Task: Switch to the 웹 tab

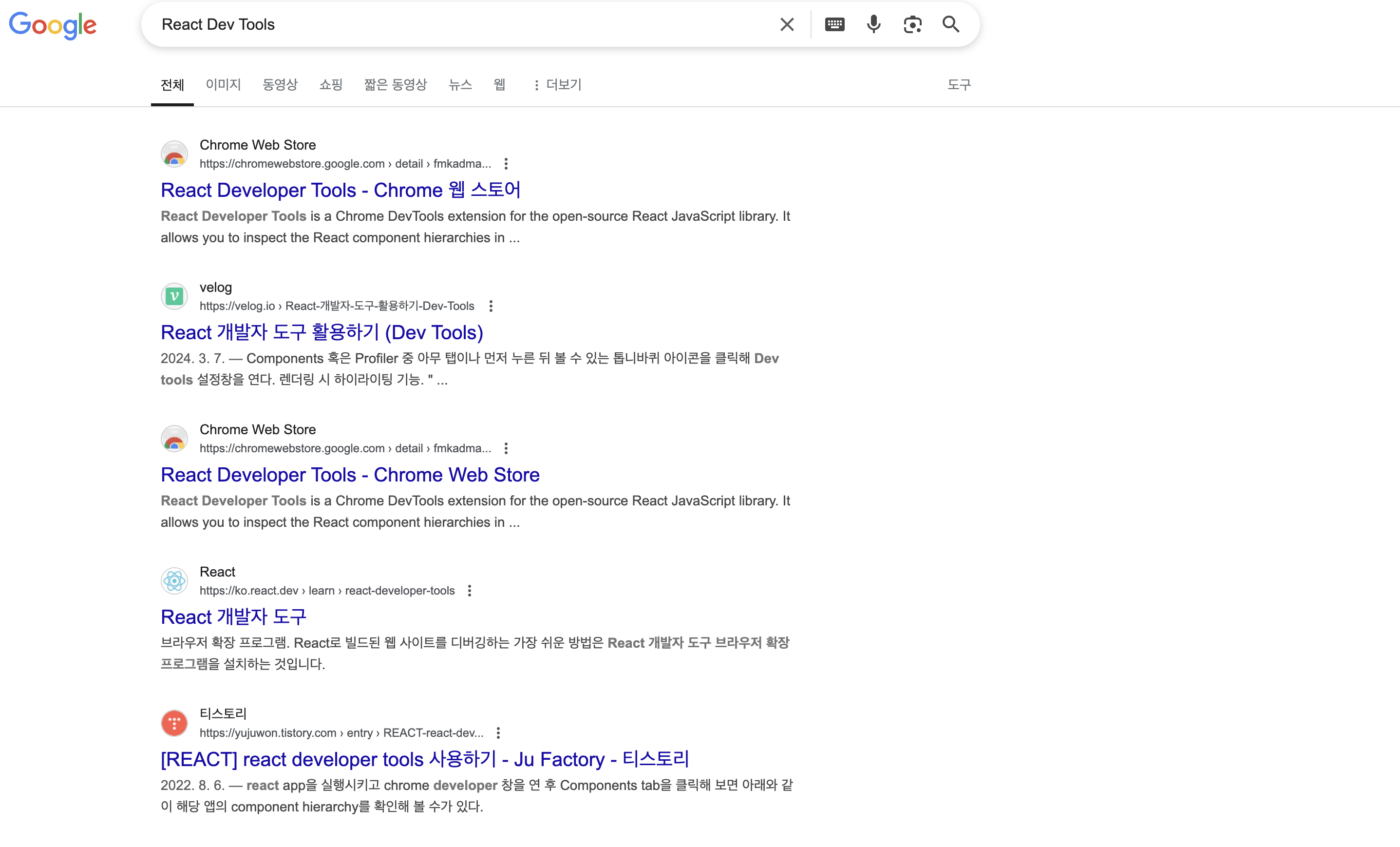Action: click(x=499, y=85)
